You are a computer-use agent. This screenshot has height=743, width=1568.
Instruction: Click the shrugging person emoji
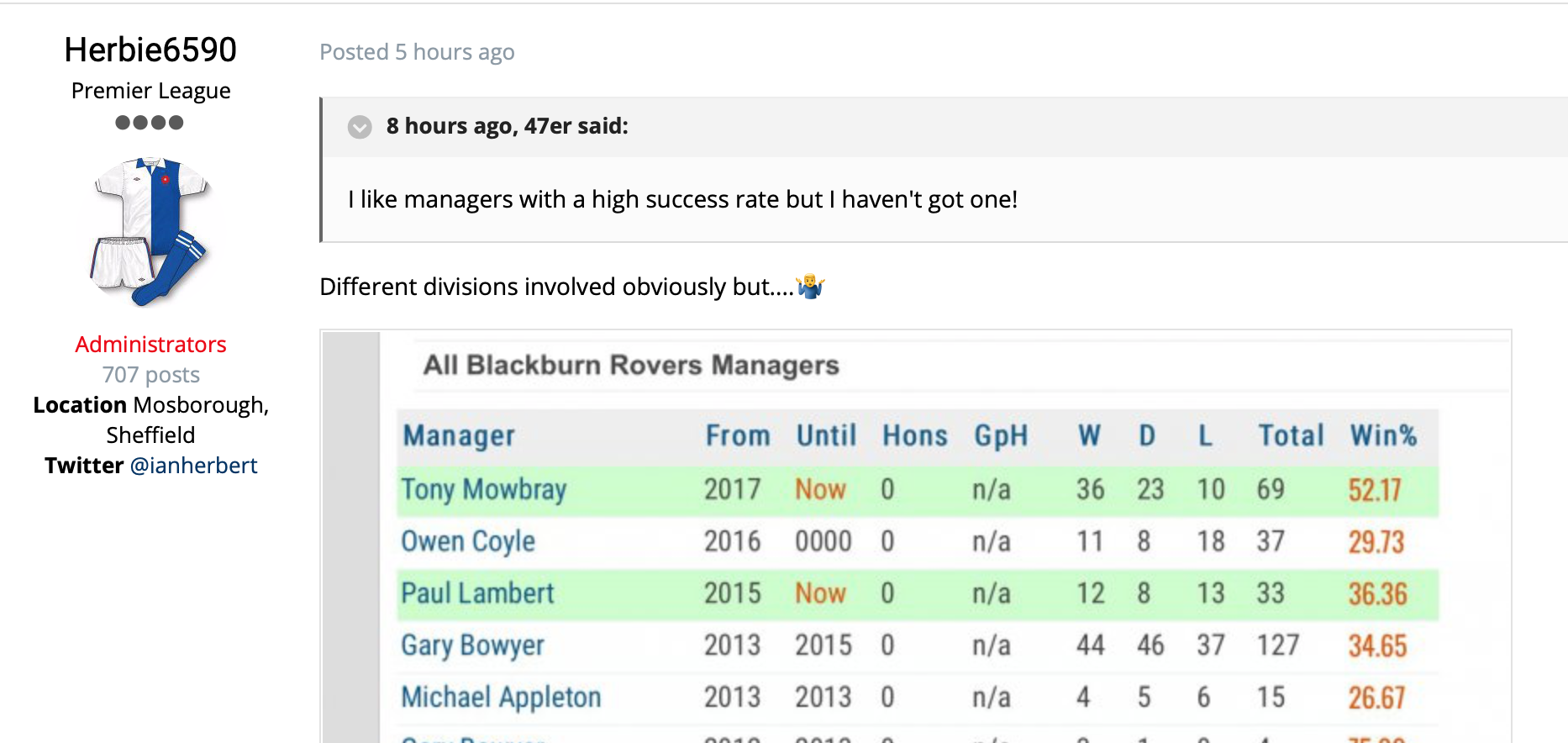point(811,287)
